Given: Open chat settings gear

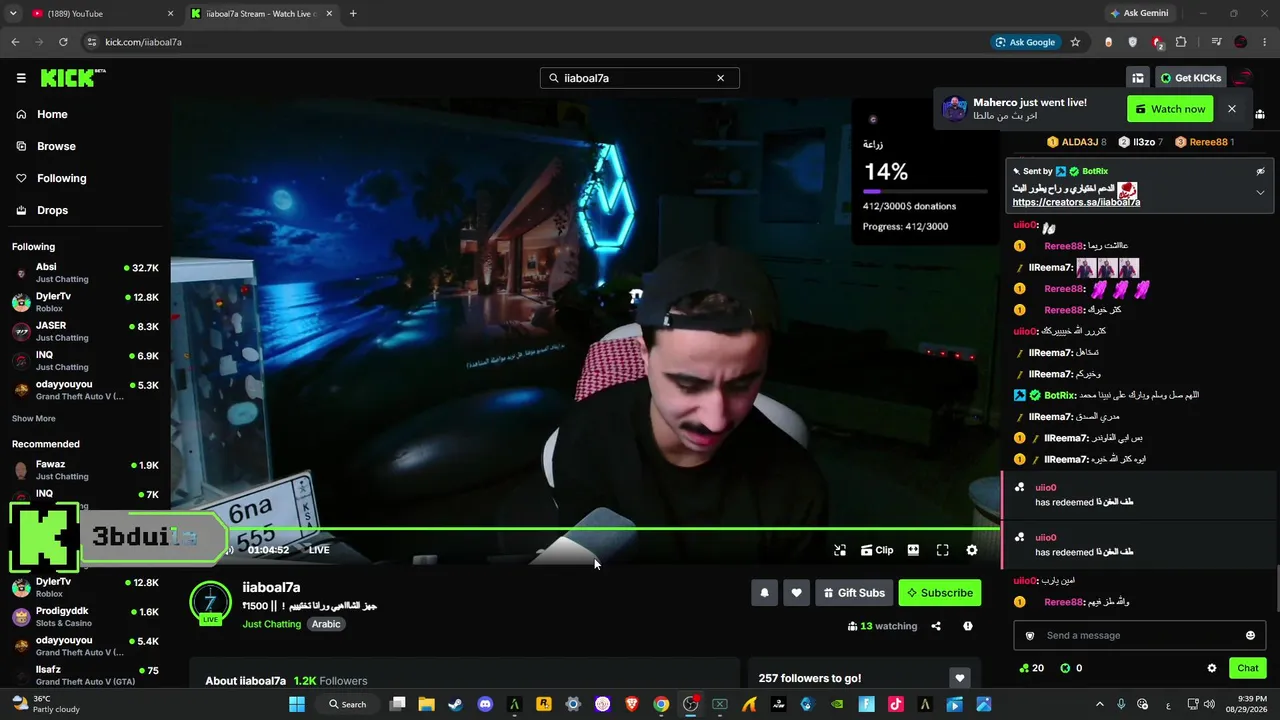Looking at the screenshot, I should (1212, 668).
